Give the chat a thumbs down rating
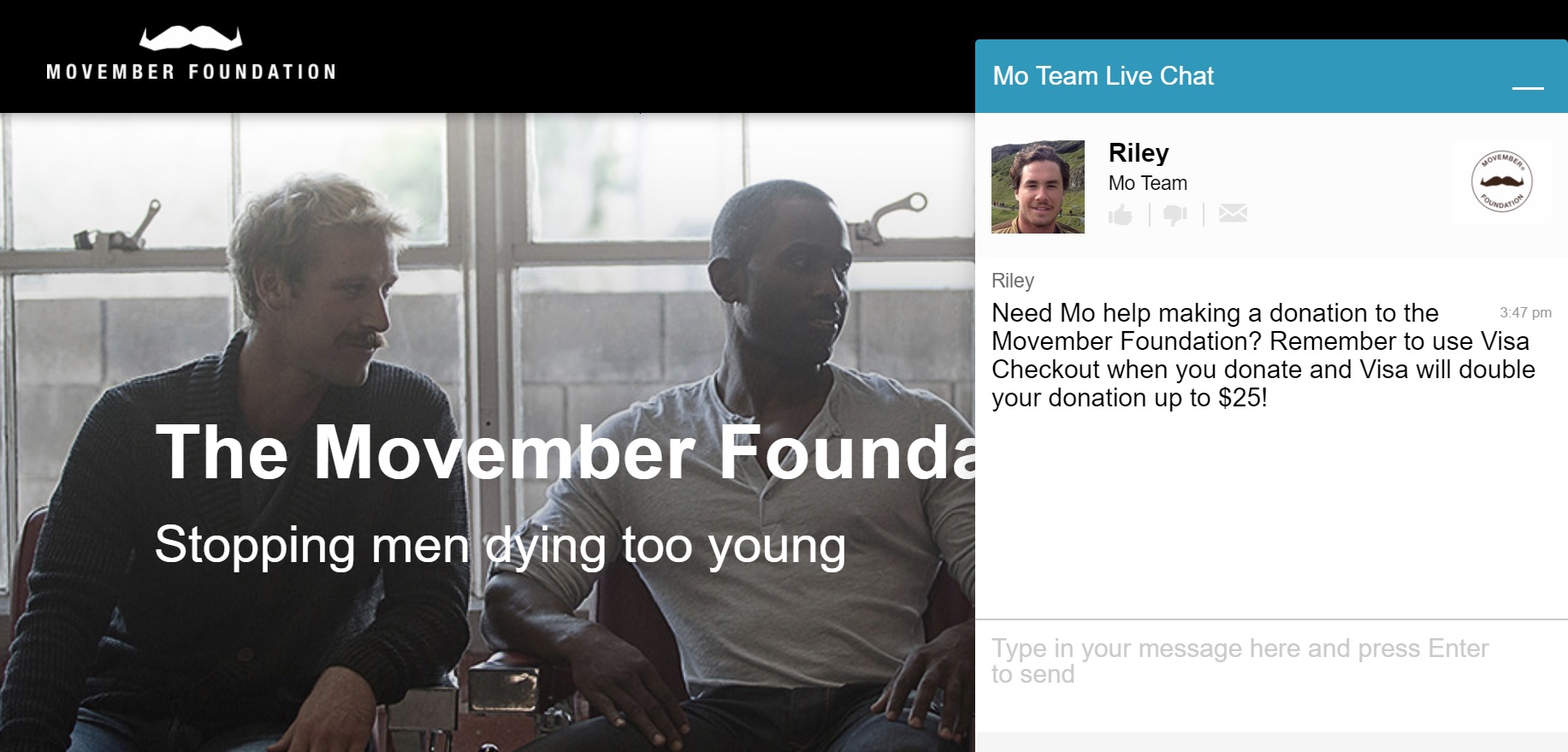Screen dimensions: 1568x752 click(x=1175, y=214)
